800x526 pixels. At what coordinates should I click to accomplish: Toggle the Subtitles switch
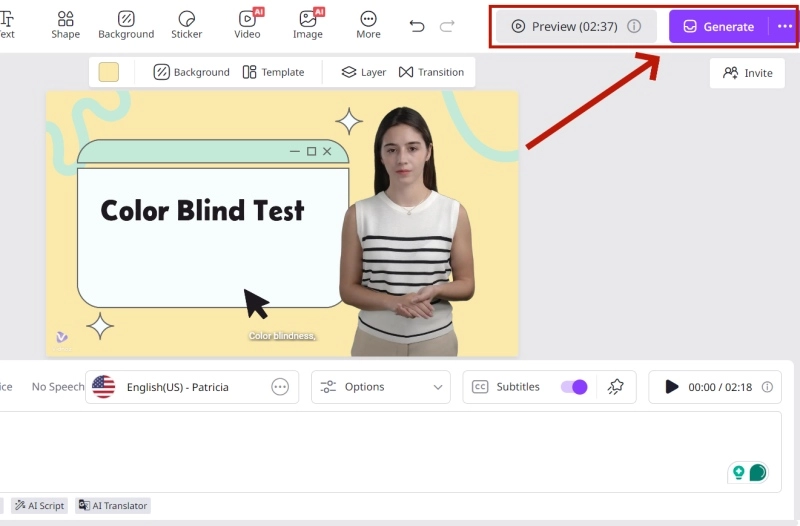point(574,387)
